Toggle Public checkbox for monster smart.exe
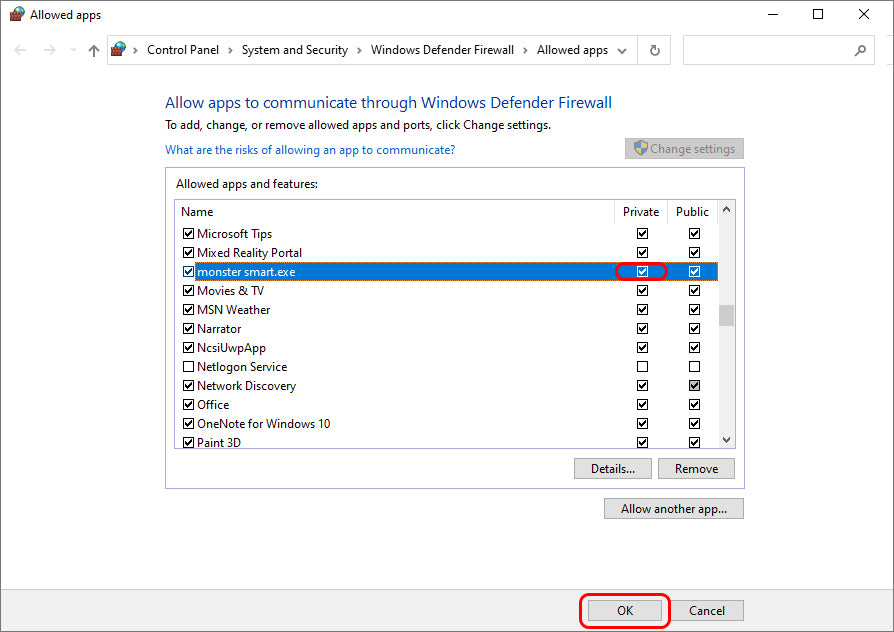 [x=694, y=272]
